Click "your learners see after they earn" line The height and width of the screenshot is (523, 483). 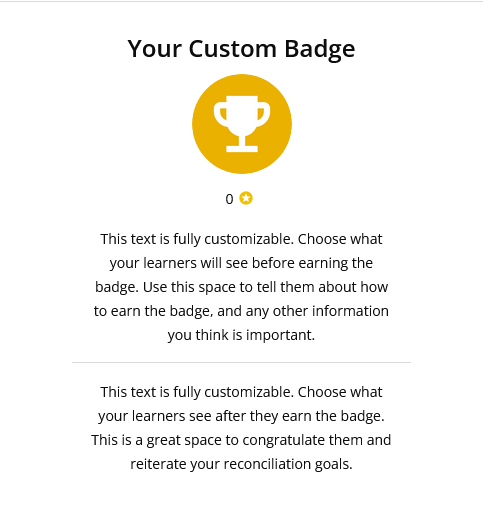[241, 416]
